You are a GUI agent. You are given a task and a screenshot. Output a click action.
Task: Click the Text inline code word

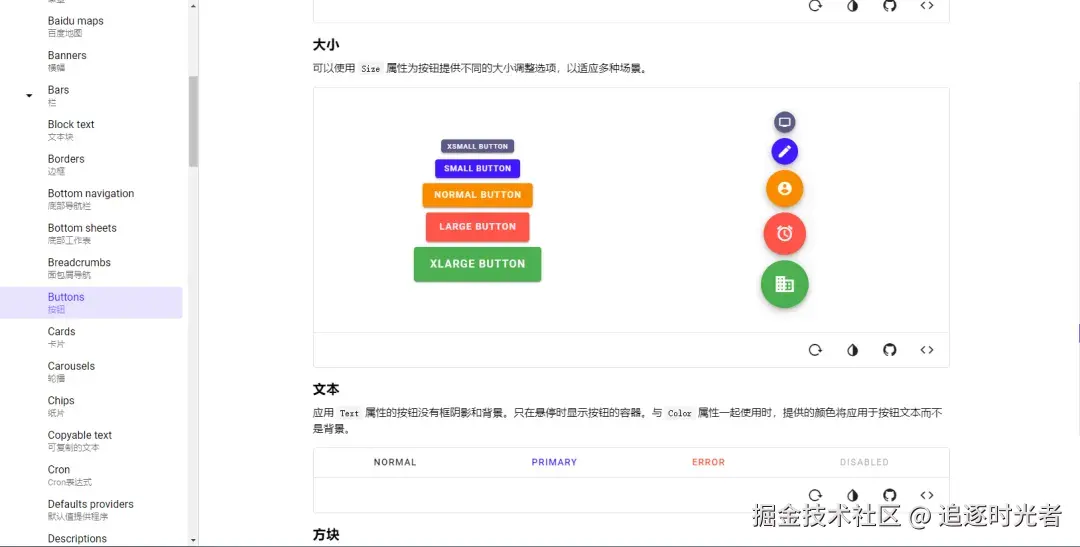pos(349,413)
